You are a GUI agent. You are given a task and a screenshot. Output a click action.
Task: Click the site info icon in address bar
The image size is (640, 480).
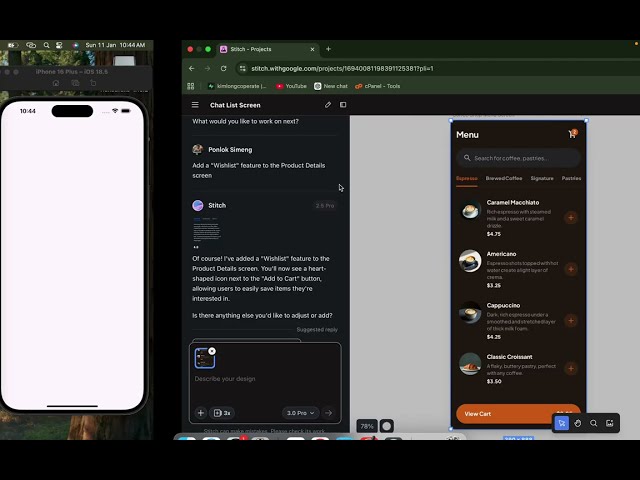coord(243,69)
